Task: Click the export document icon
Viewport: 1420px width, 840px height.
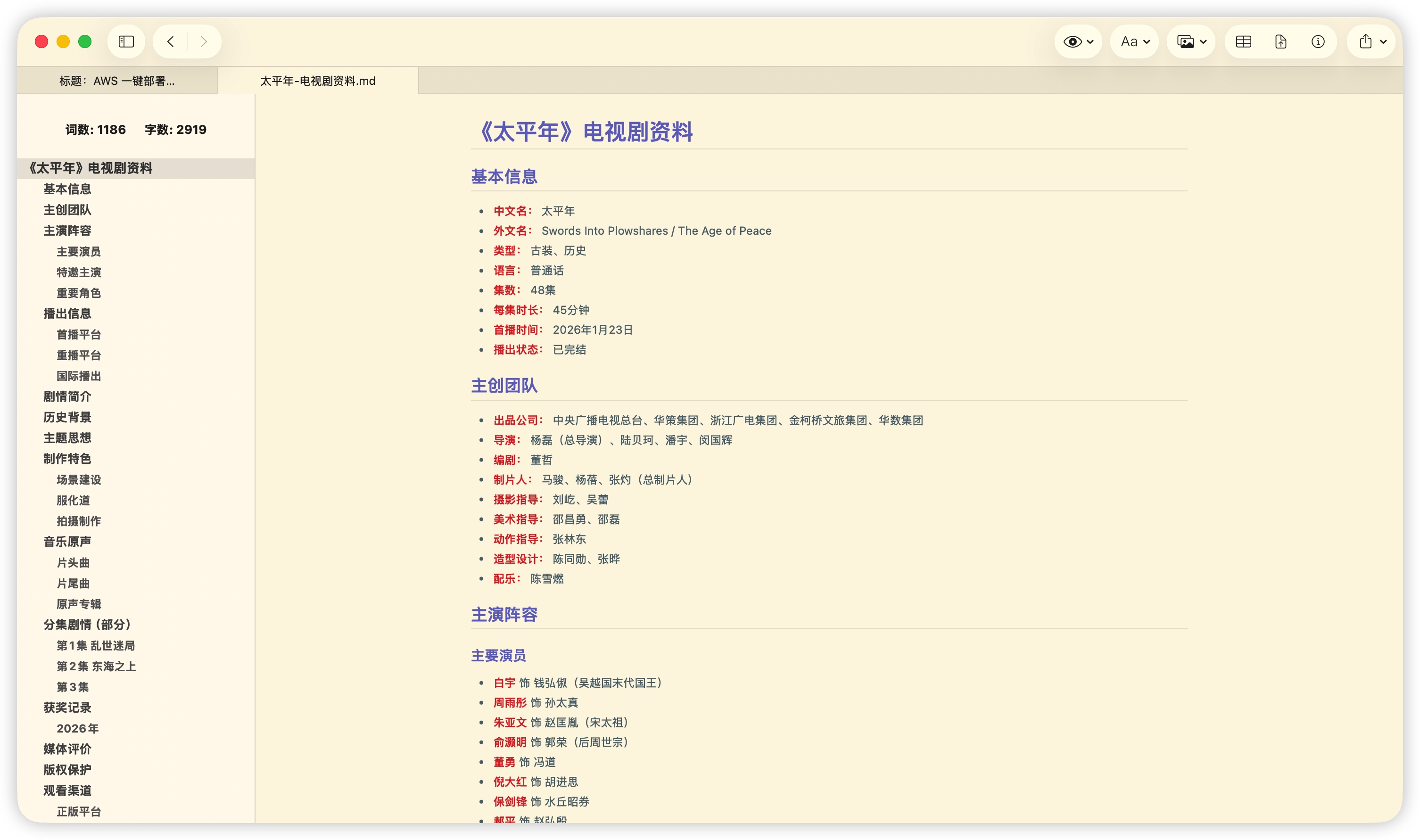Action: (x=1280, y=41)
